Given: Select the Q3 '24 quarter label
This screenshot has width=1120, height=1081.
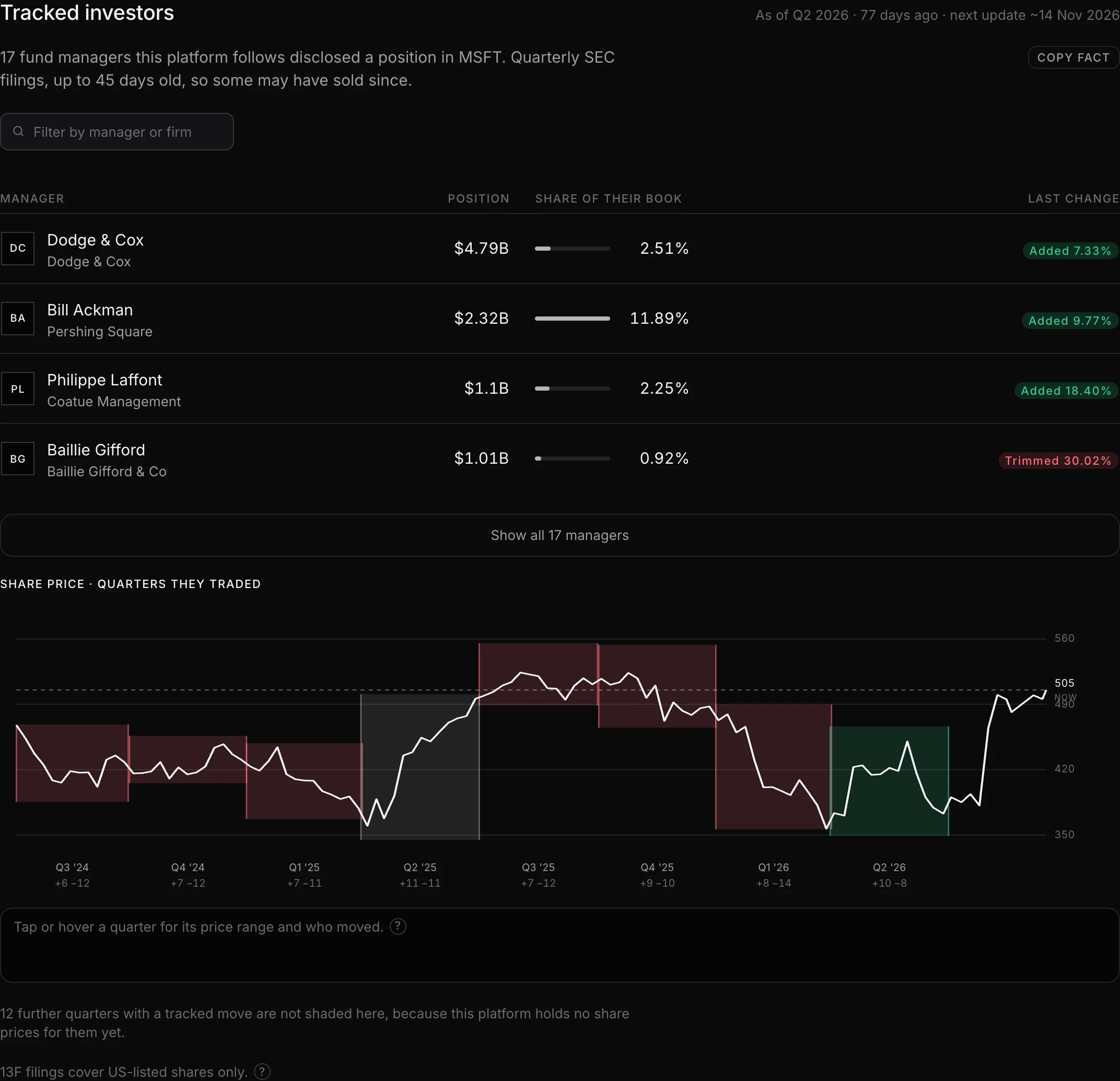Looking at the screenshot, I should point(72,867).
